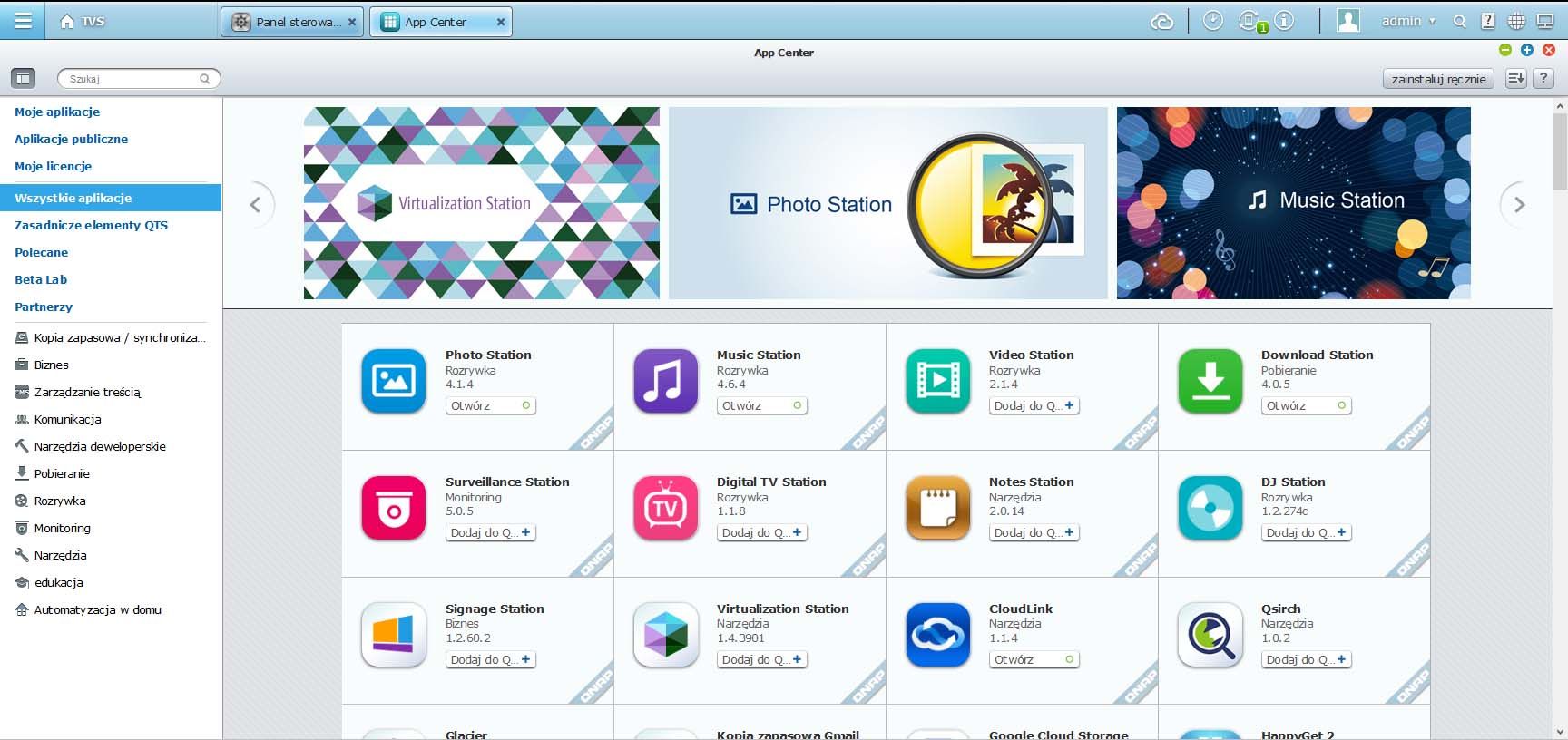The width and height of the screenshot is (1568, 740).
Task: Open Aplikacje publiczne section
Action: 71,139
